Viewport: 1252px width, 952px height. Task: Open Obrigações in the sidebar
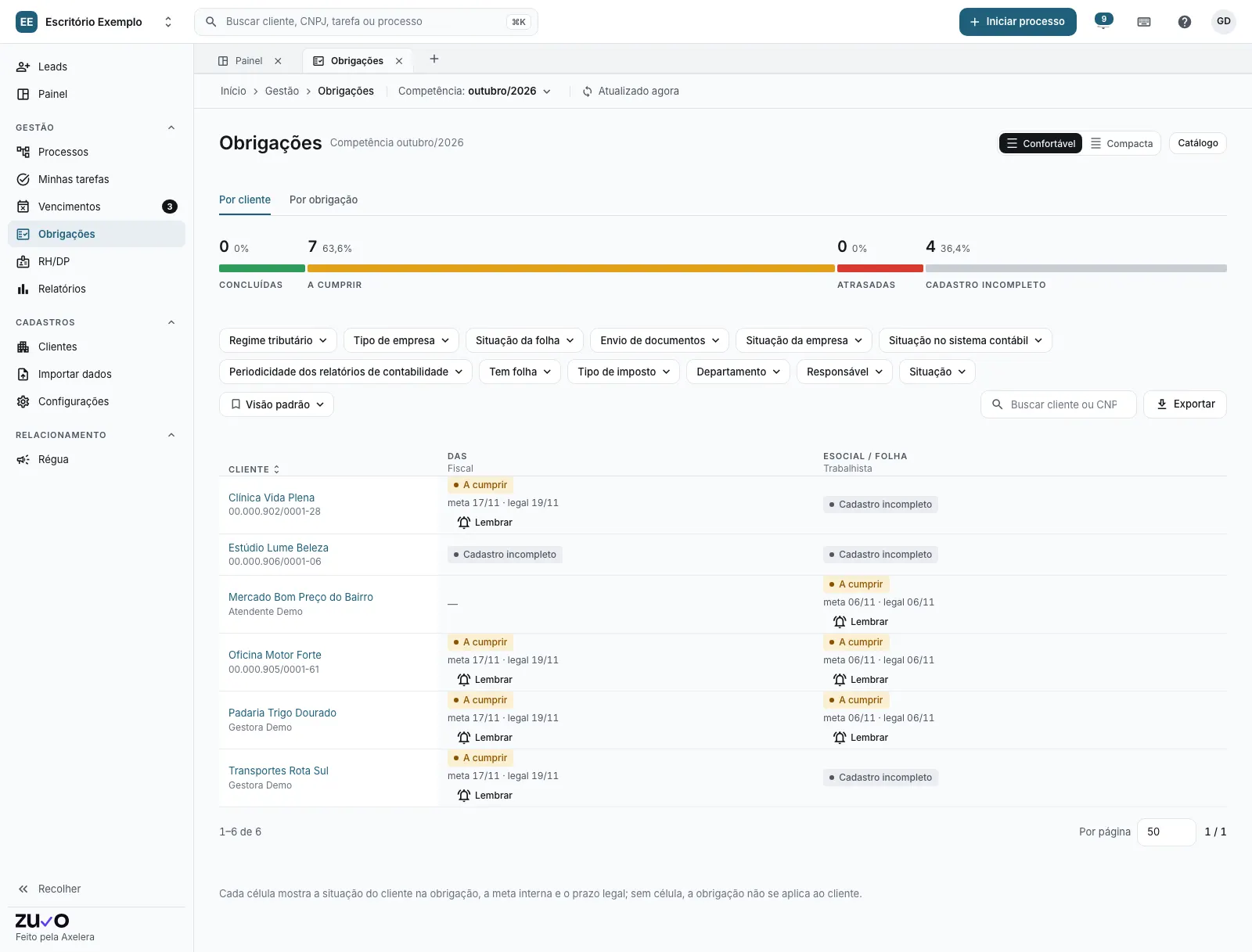coord(96,234)
